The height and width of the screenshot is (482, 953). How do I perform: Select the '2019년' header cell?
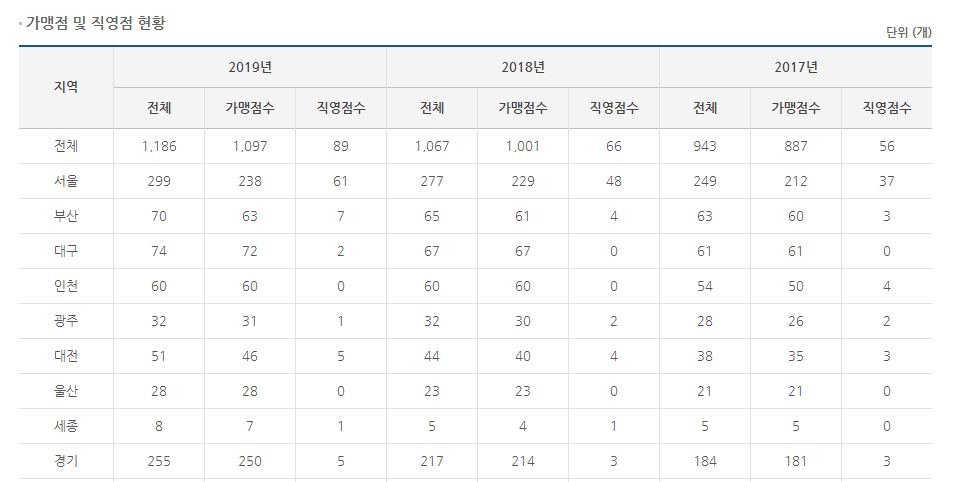click(250, 67)
